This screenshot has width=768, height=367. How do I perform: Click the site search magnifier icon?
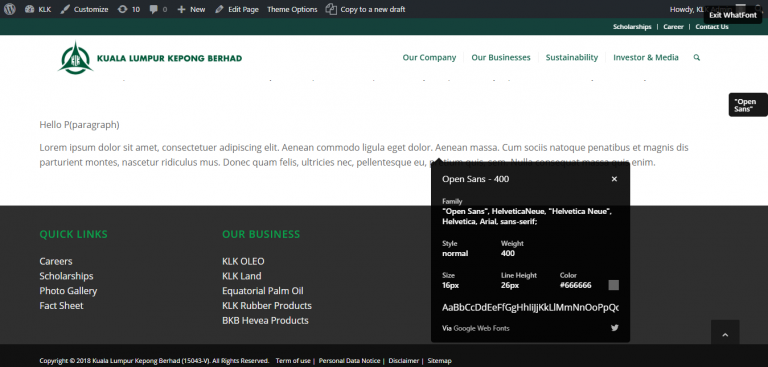(696, 57)
